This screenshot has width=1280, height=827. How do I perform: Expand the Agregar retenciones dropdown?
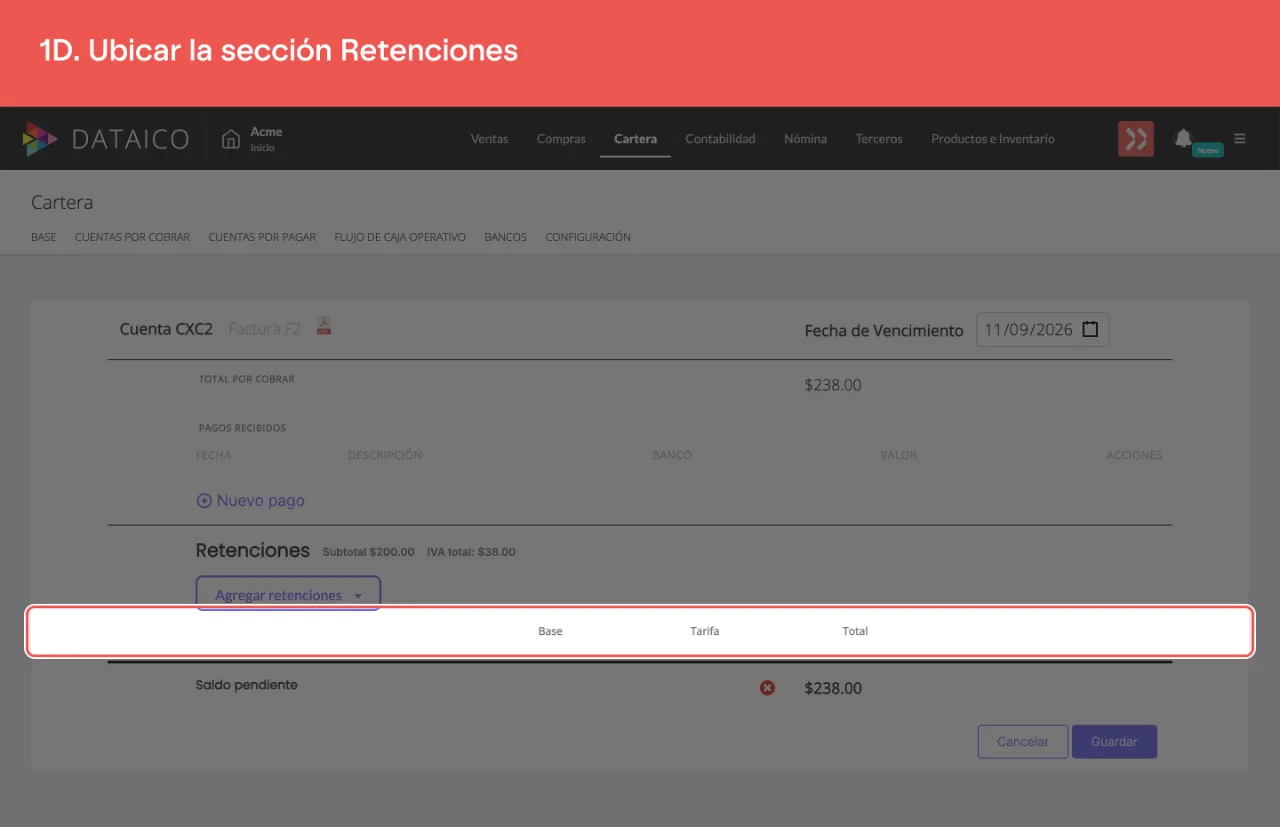point(288,594)
